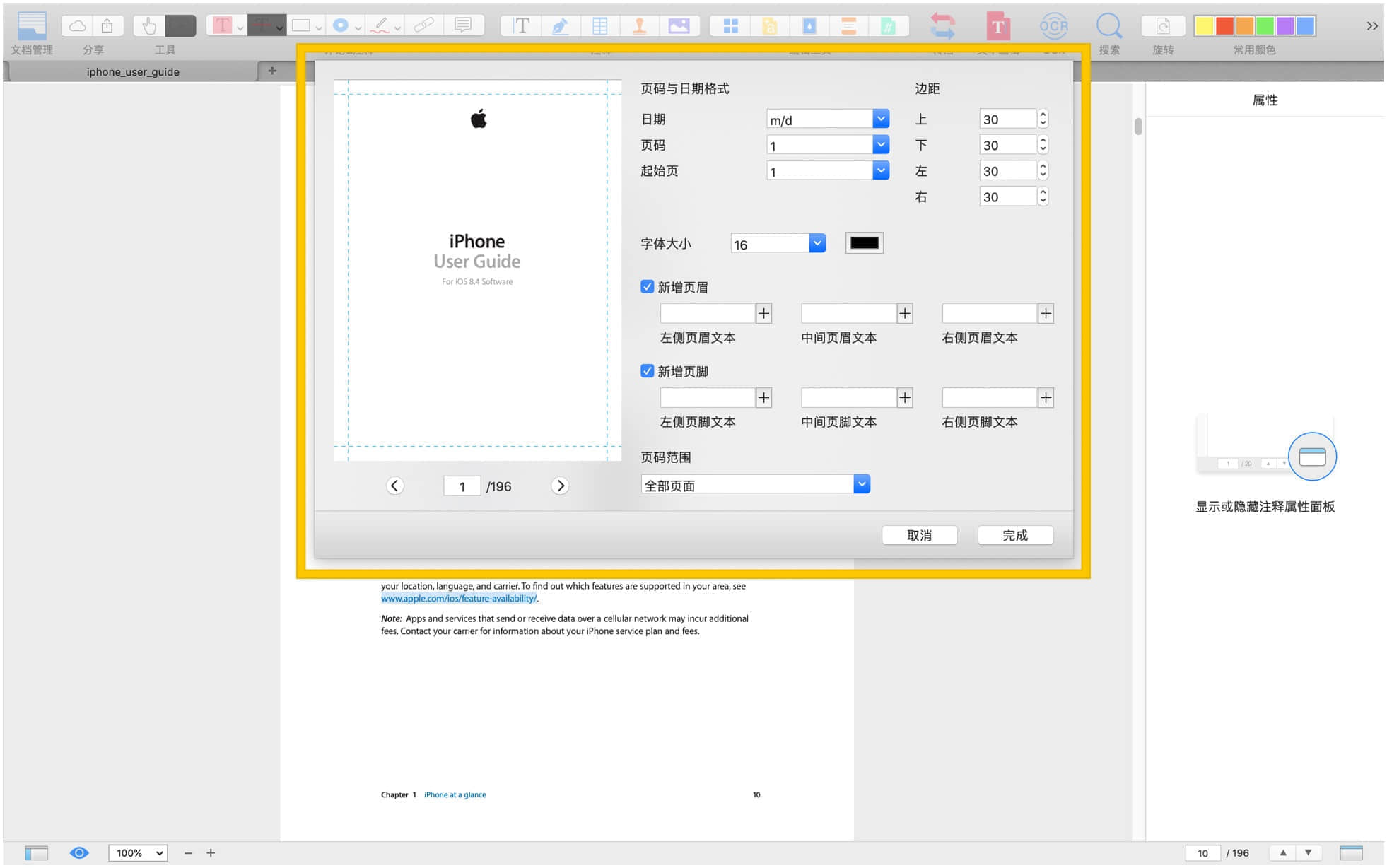
Task: Uncheck the 新增页脚 checkbox
Action: point(647,370)
